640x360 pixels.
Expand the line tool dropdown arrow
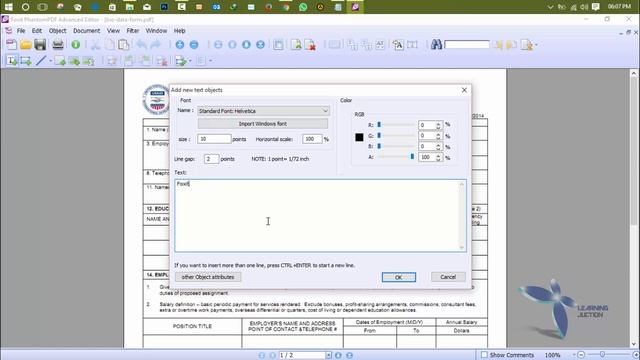coord(50,61)
